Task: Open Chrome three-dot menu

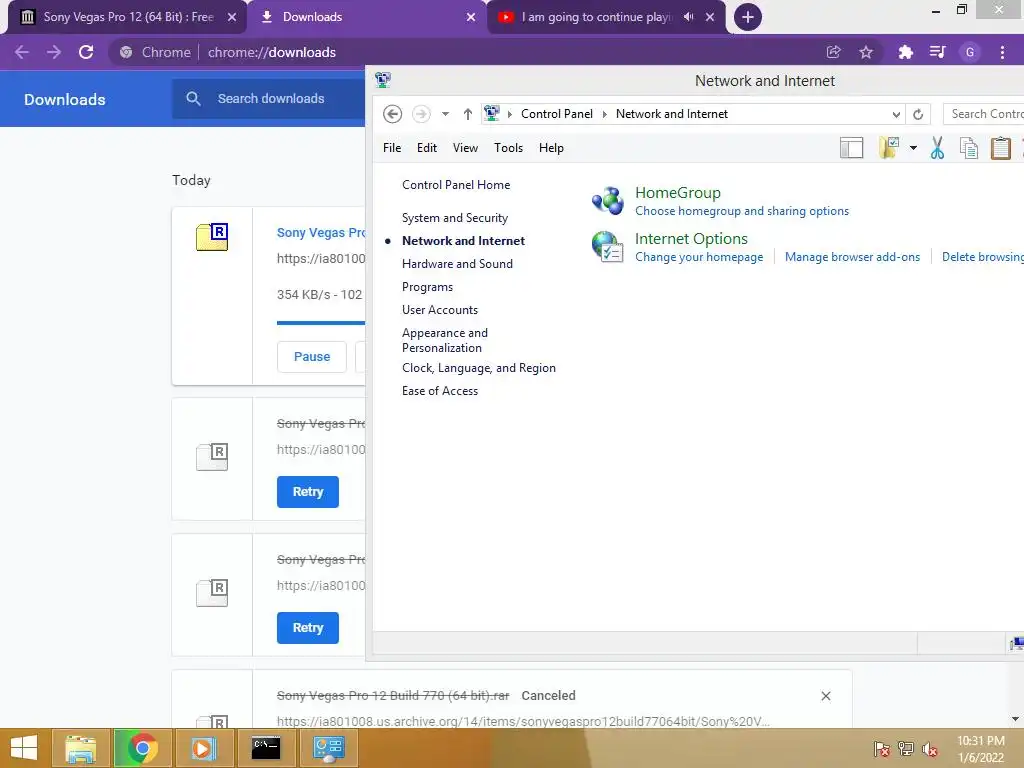Action: (x=1002, y=52)
